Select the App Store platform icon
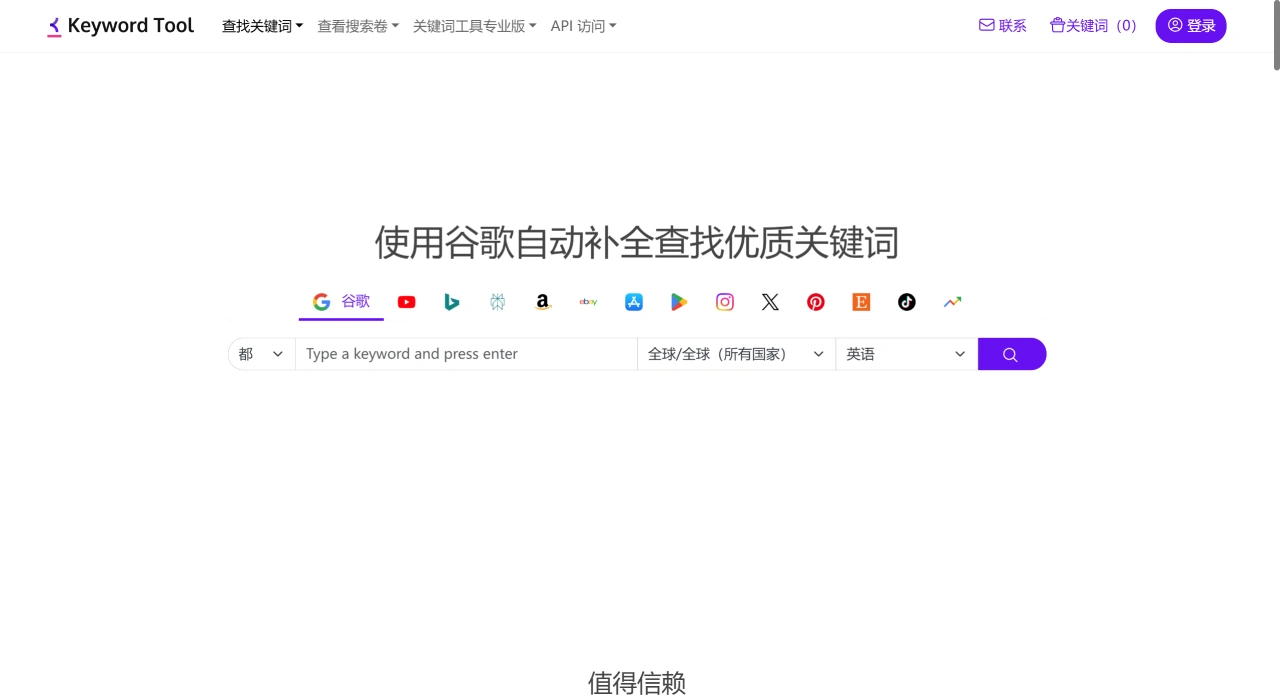This screenshot has height=698, width=1280. (x=633, y=301)
